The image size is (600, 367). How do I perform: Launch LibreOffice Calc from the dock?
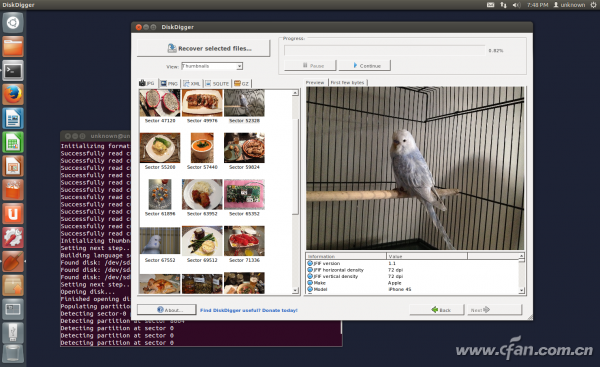click(13, 142)
